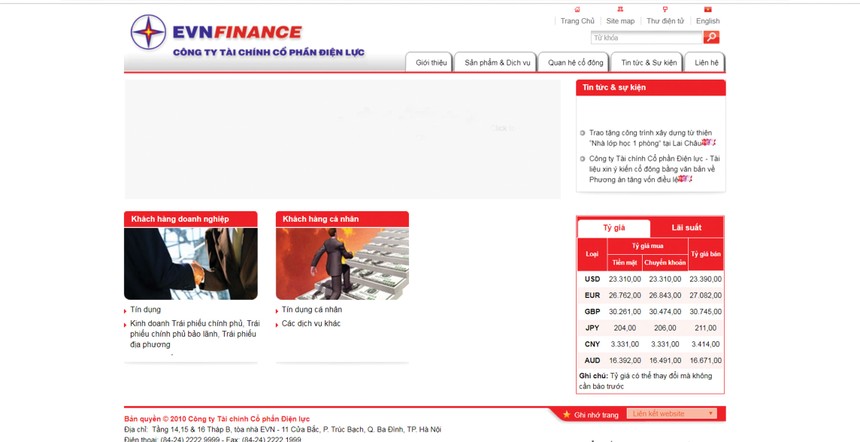Image resolution: width=860 pixels, height=442 pixels.
Task: Click the home icon above Trang Chủ
Action: pyautogui.click(x=577, y=9)
